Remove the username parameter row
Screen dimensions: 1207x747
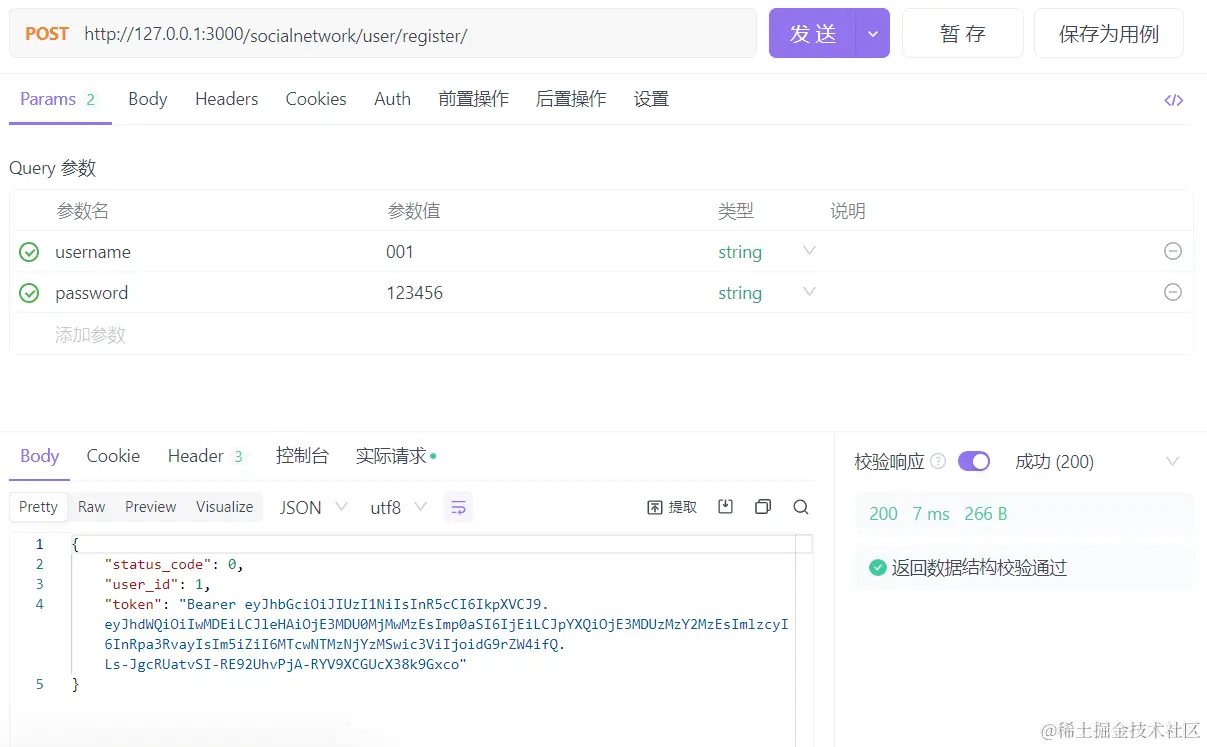[x=1173, y=251]
